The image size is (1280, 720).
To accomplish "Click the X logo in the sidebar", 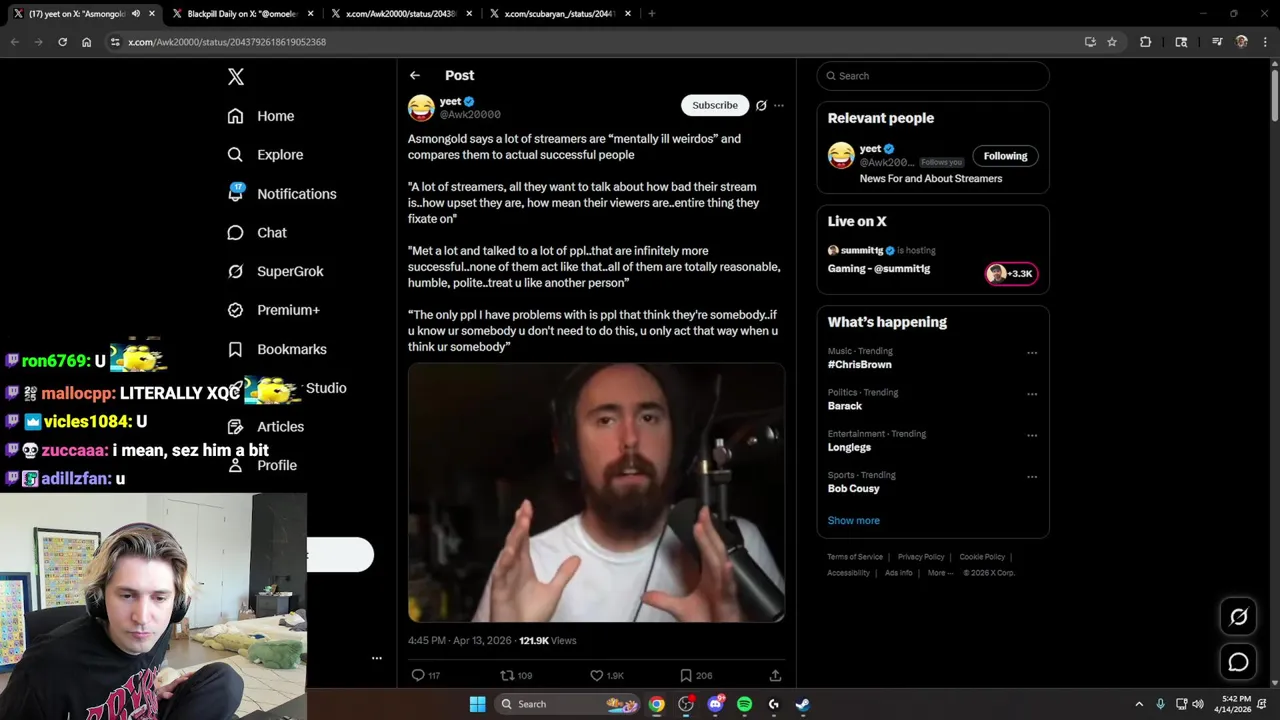I will coord(236,77).
